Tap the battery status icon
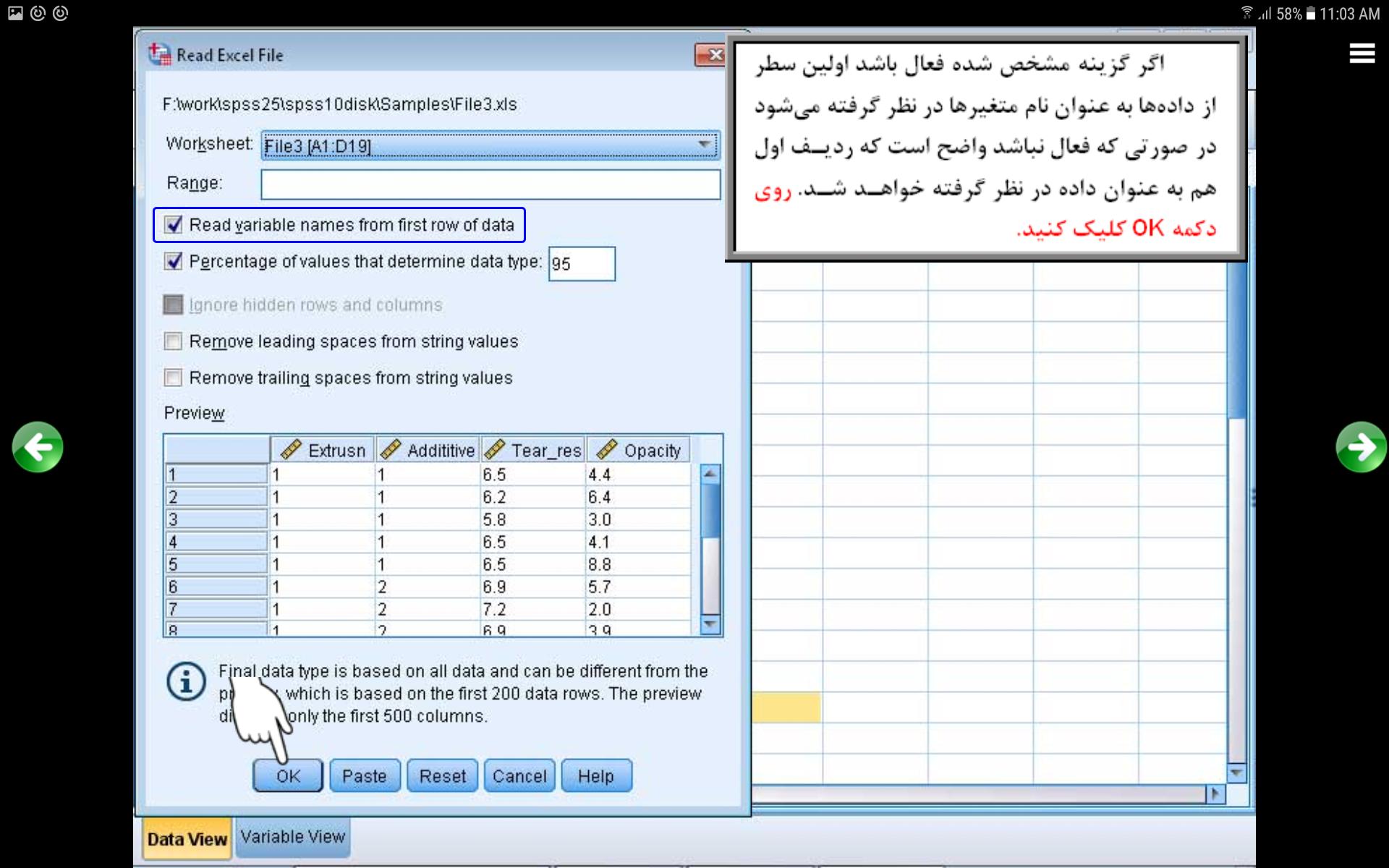Screen dimensions: 1389x868 pos(1310,14)
